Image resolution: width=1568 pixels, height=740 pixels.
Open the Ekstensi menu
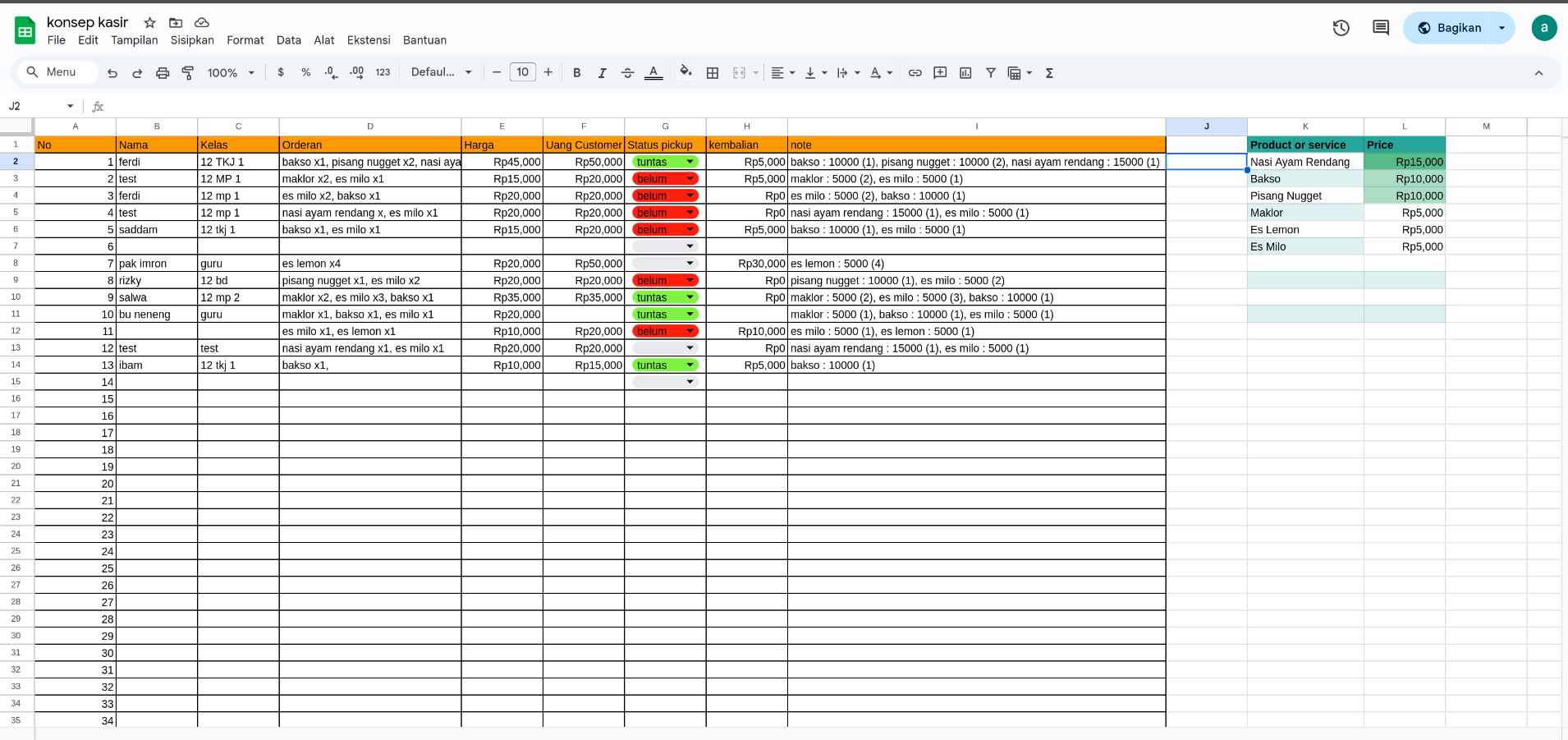coord(369,40)
